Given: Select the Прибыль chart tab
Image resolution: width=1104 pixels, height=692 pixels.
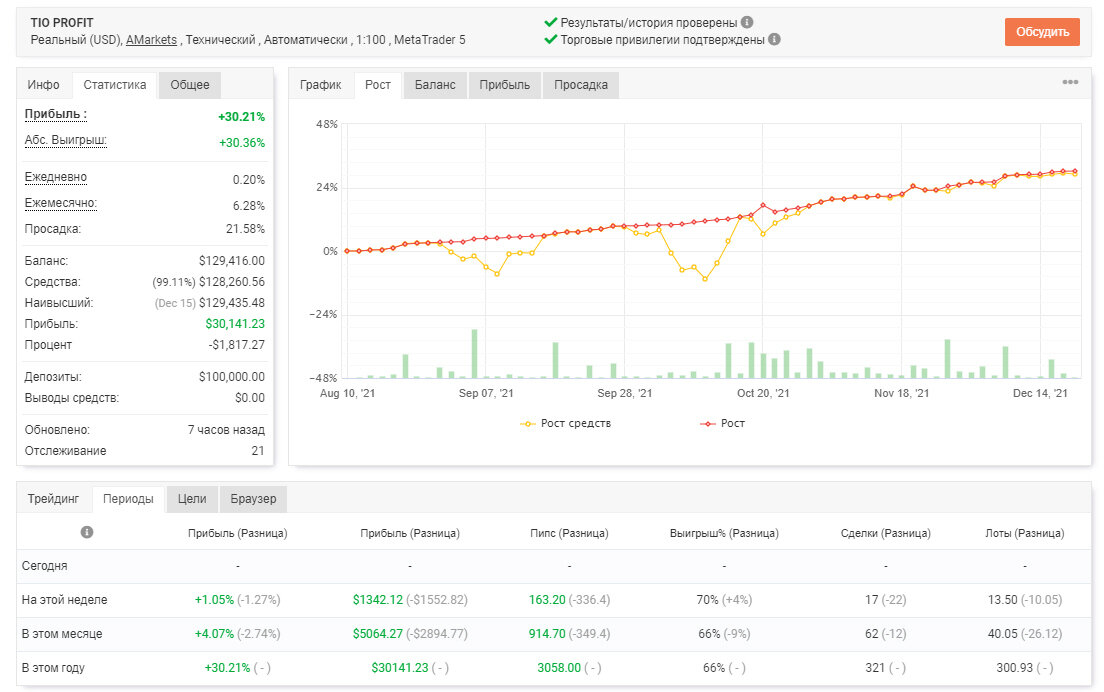Looking at the screenshot, I should click(x=505, y=84).
